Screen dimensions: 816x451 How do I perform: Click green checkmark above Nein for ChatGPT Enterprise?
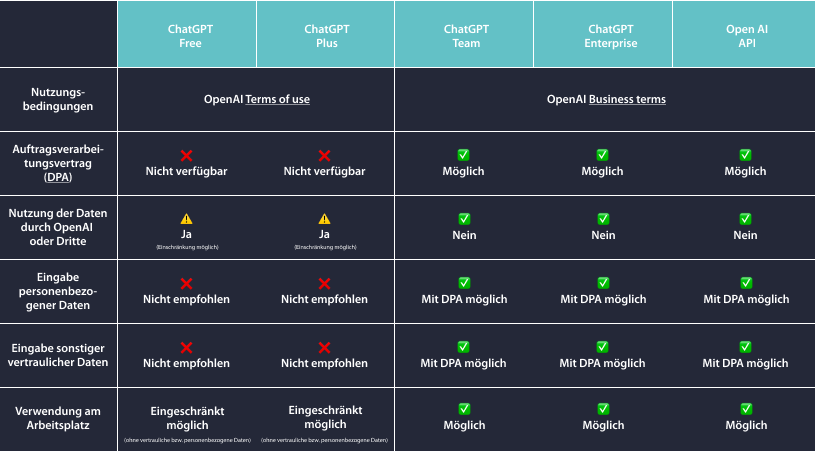[x=603, y=219]
